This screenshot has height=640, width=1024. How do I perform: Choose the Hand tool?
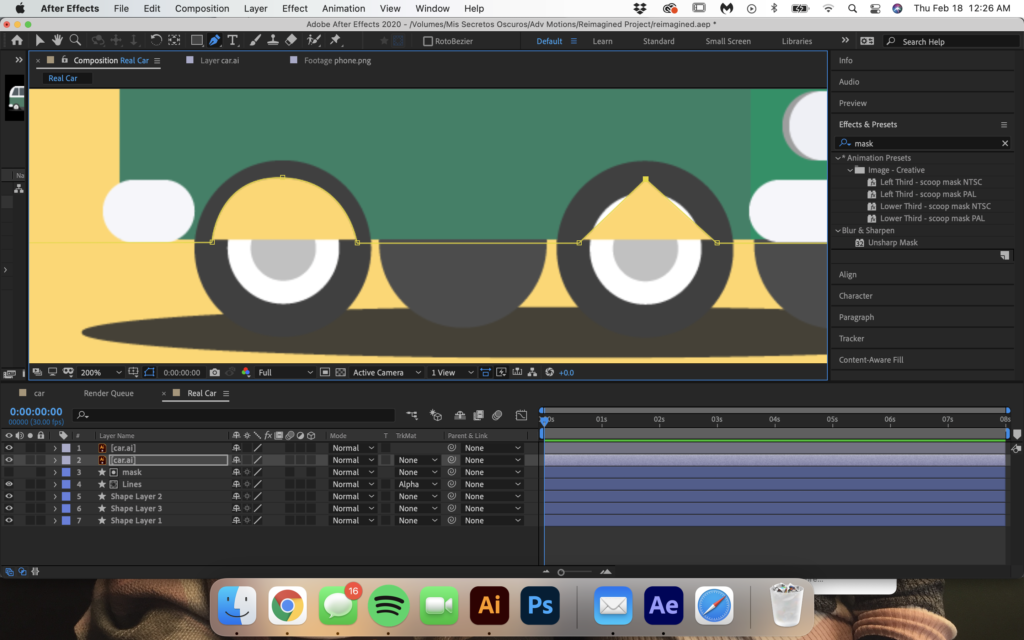(x=58, y=41)
